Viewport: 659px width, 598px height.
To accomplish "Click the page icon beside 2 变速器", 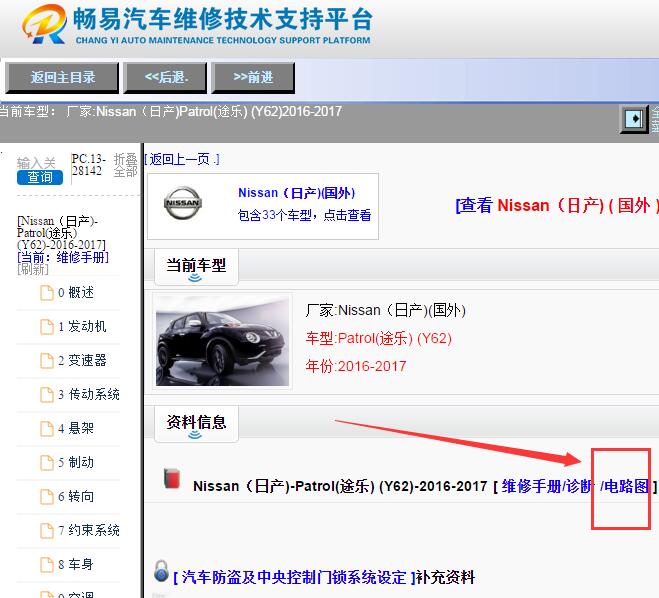I will click(47, 361).
